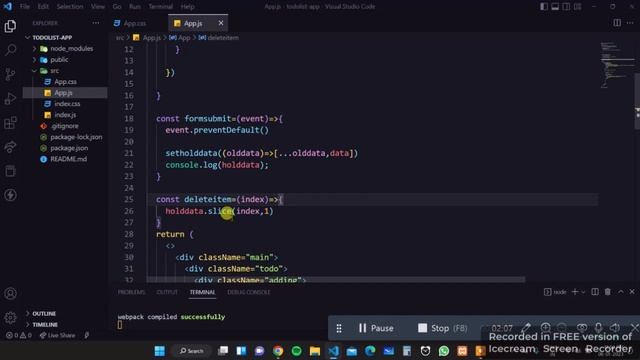Open the File menu

click(x=24, y=7)
